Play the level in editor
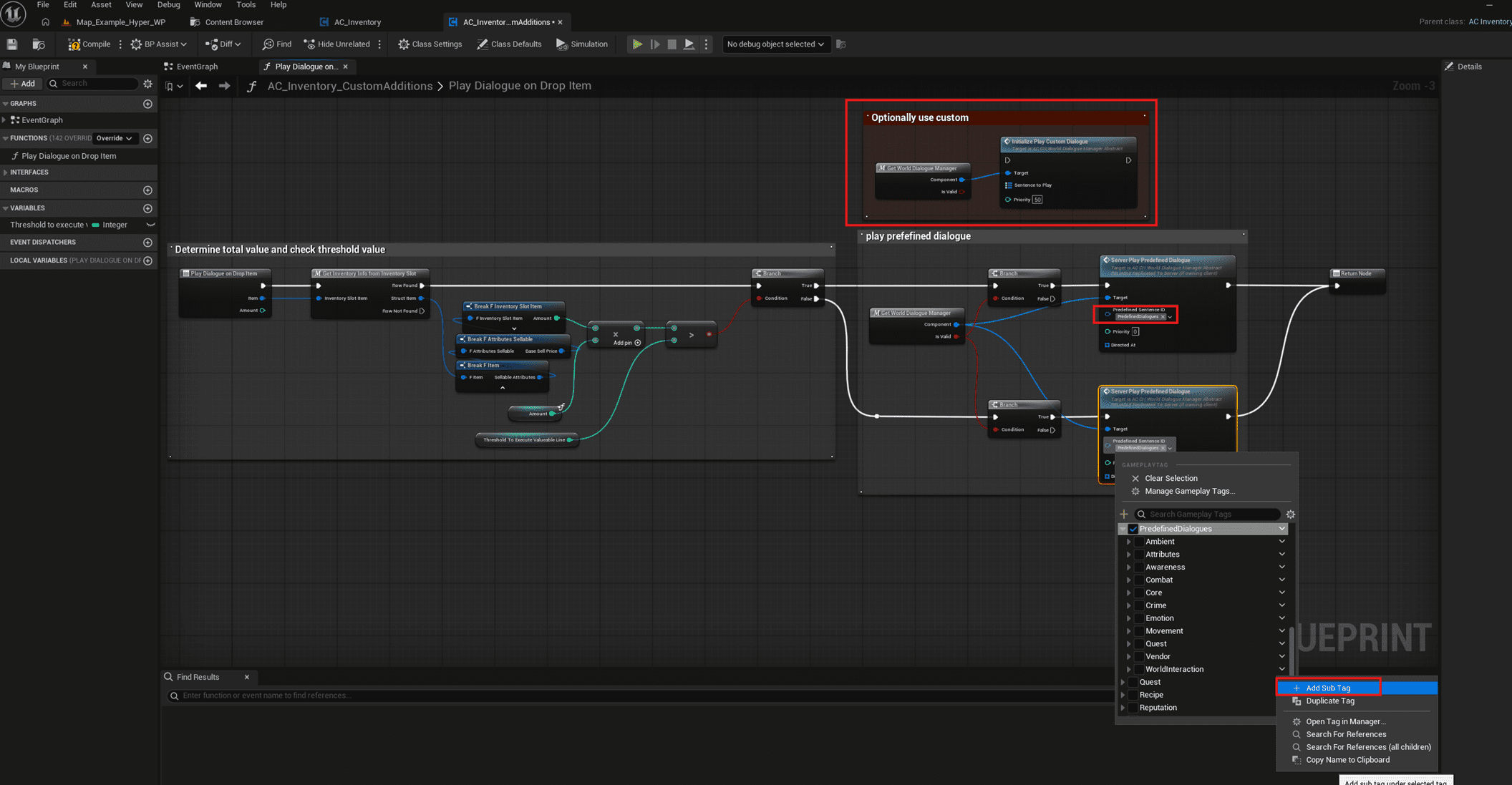The width and height of the screenshot is (1512, 785). point(637,44)
